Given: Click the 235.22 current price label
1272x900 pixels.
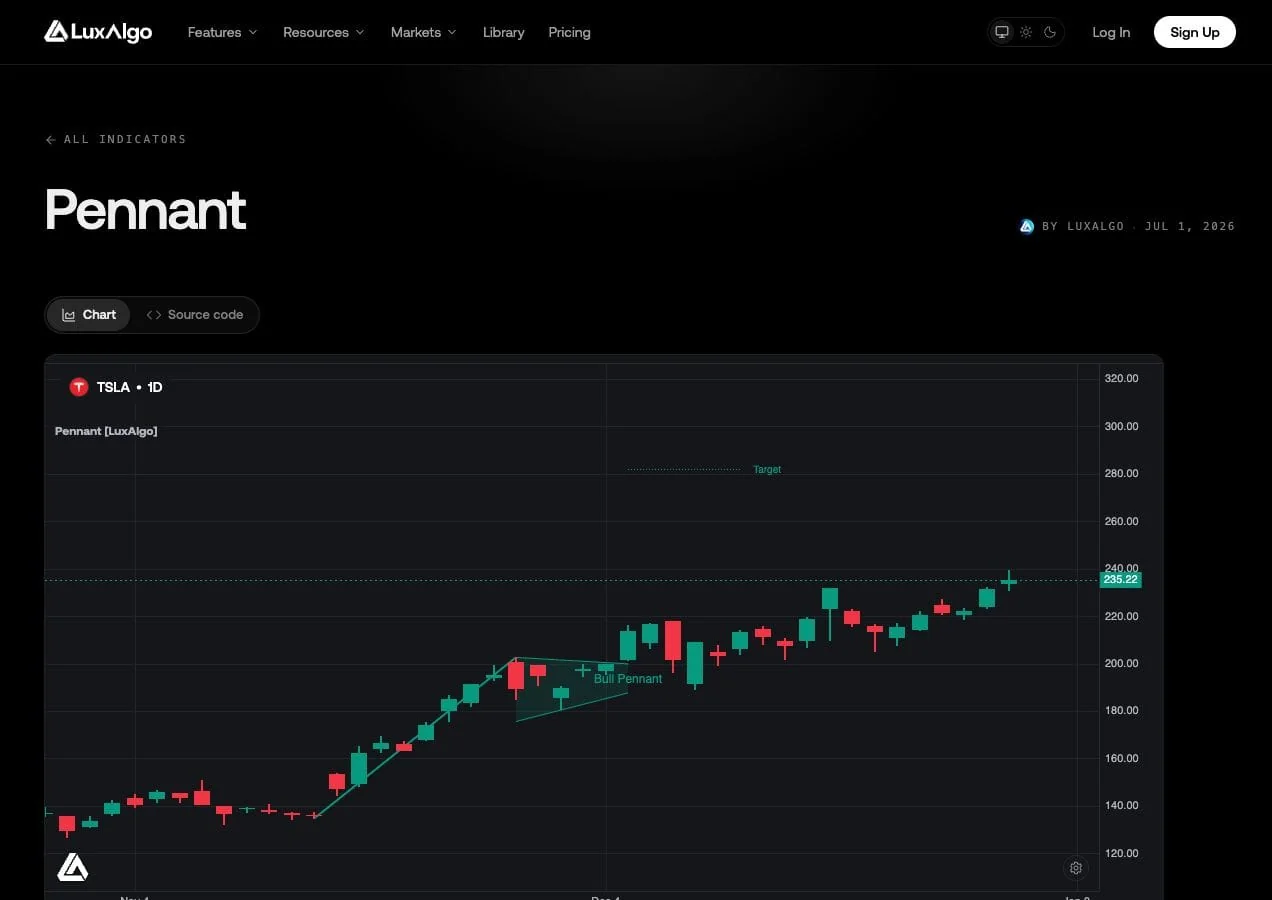Looking at the screenshot, I should coord(1120,580).
